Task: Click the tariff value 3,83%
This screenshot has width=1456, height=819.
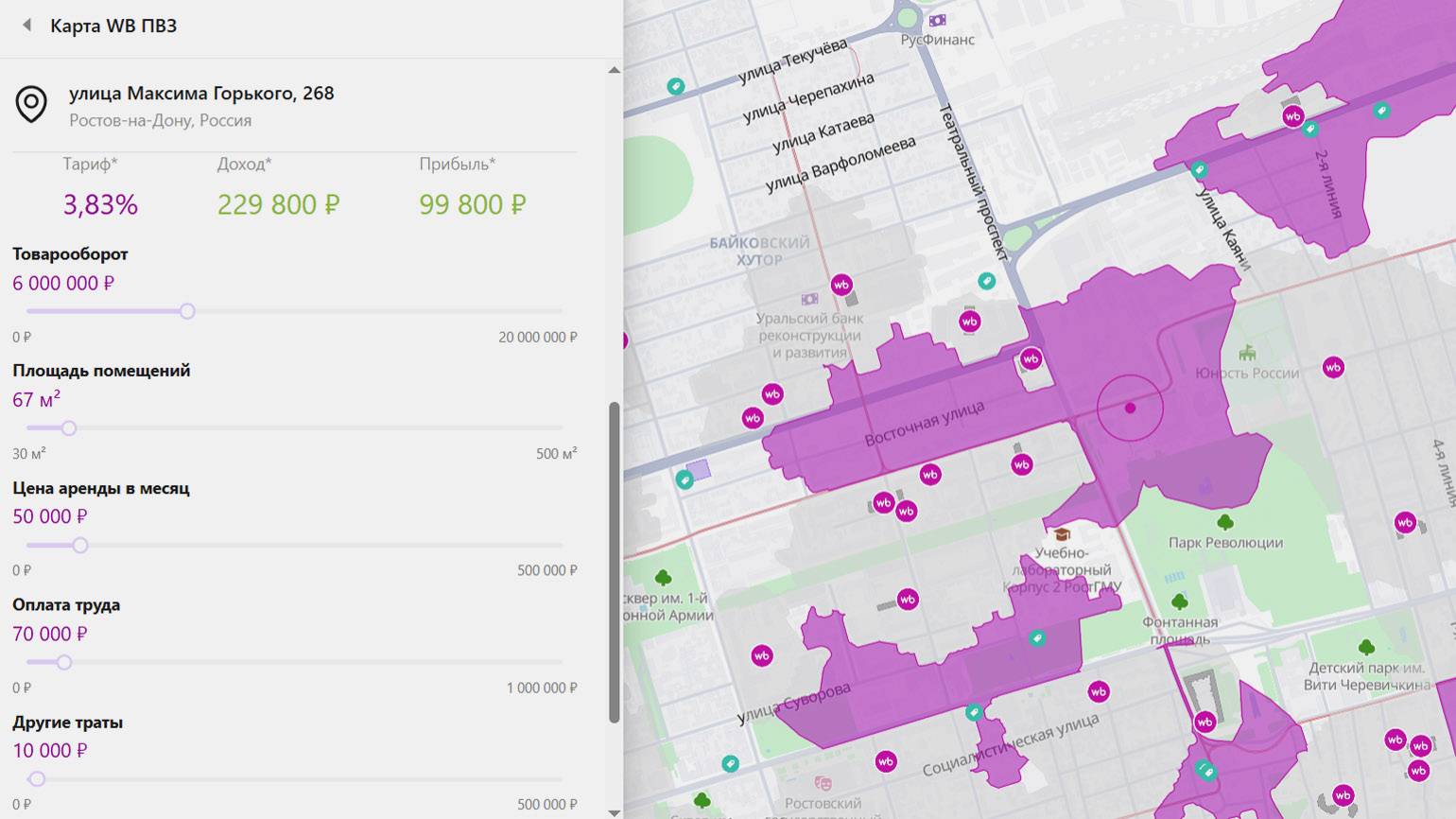Action: coord(100,204)
